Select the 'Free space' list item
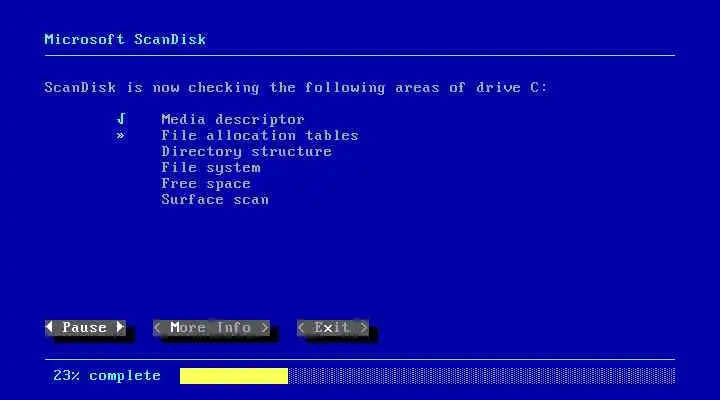The image size is (720, 400). click(x=206, y=184)
